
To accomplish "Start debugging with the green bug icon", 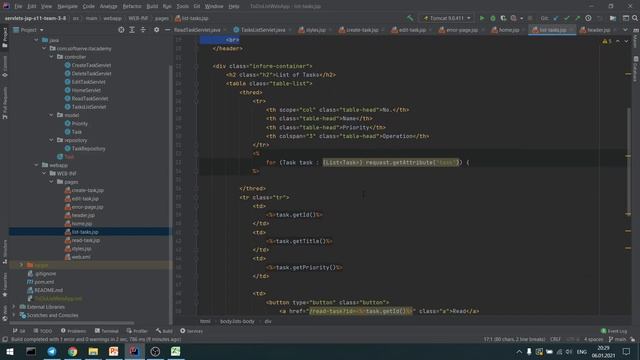I will click(x=493, y=18).
